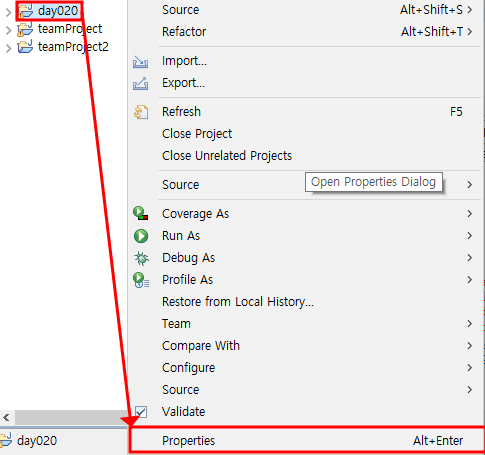Click the explorer horizontal scrollbar thumb

point(71,417)
